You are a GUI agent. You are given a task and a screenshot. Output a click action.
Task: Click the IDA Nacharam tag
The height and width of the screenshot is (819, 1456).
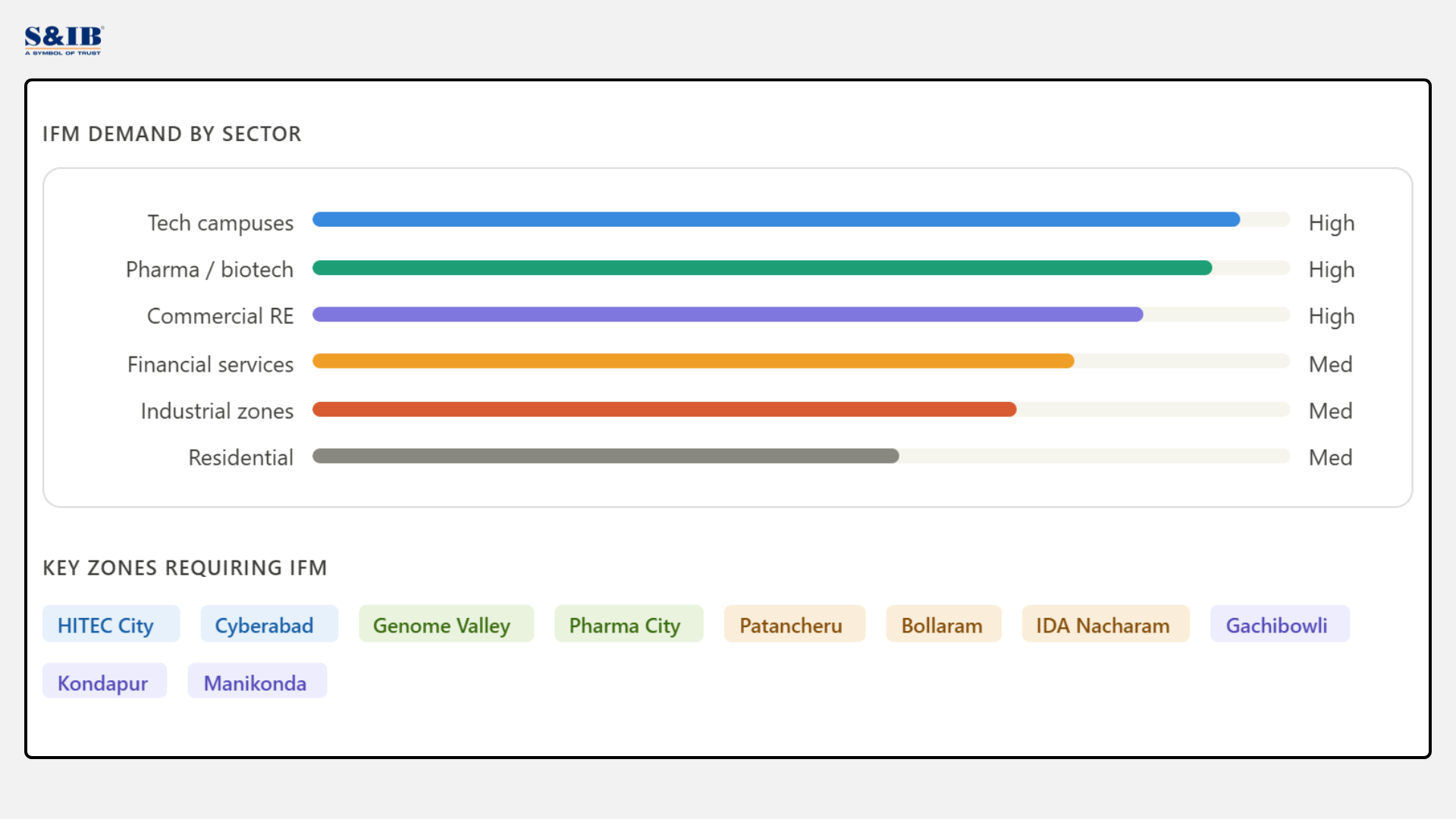click(x=1105, y=625)
